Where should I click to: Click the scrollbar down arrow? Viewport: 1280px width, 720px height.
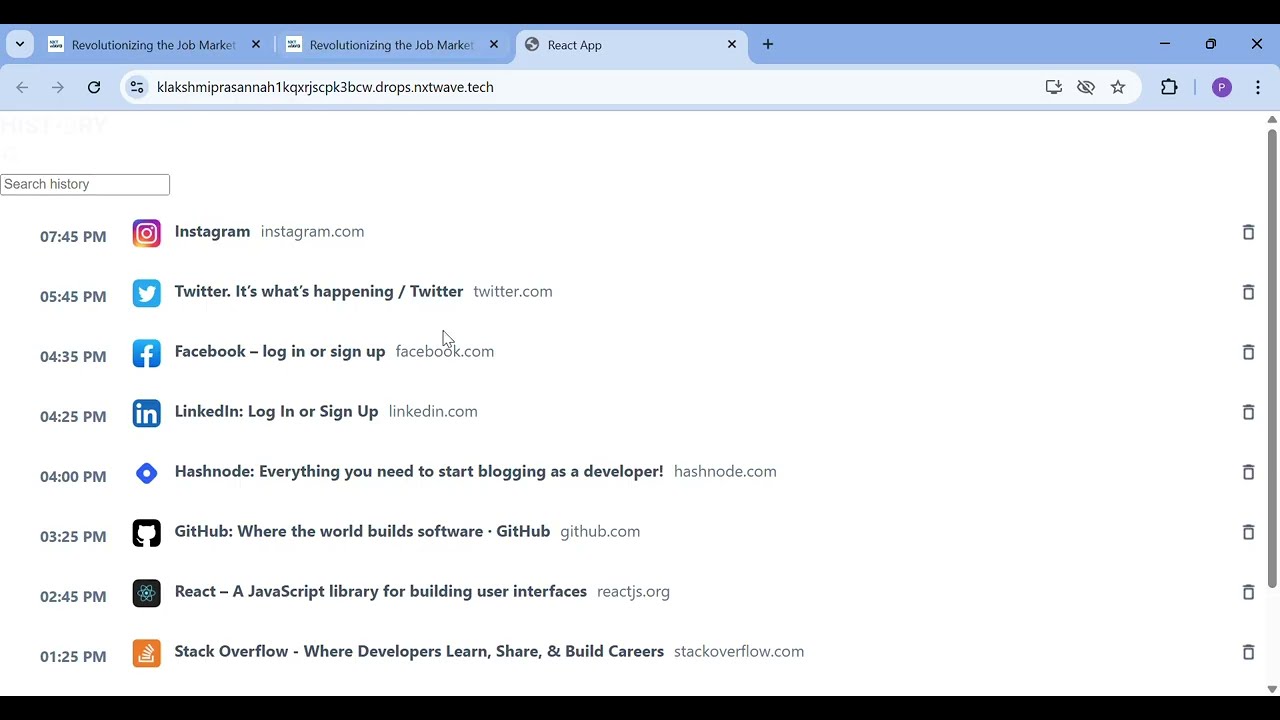[x=1272, y=689]
